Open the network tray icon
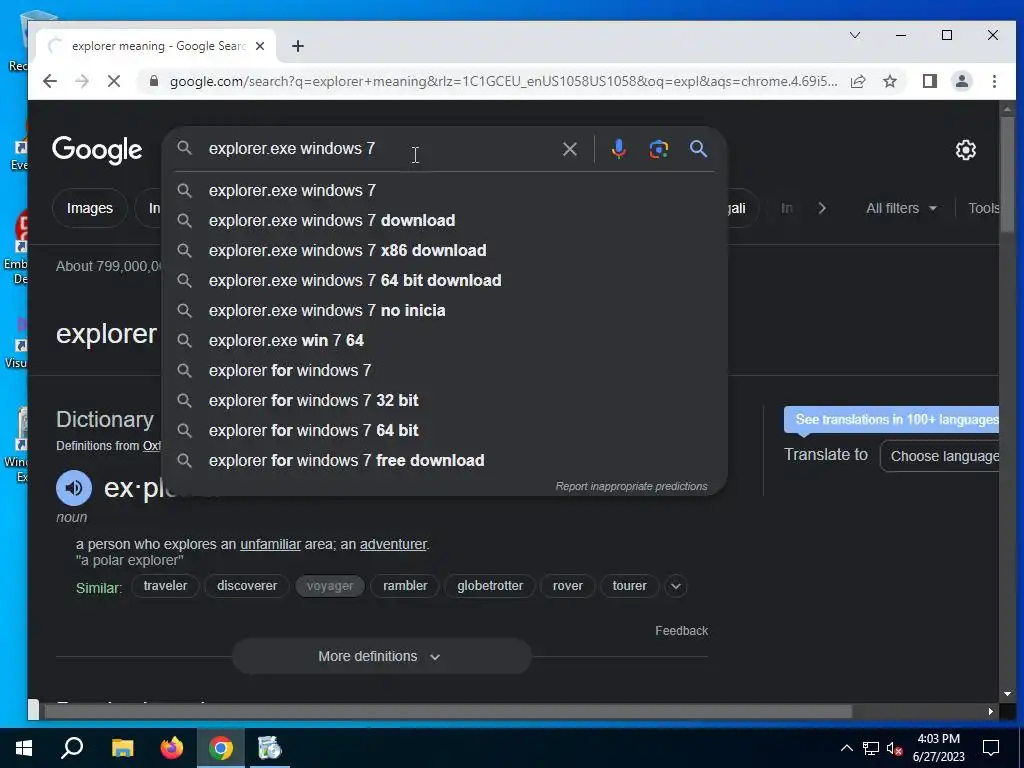Screen dimensions: 1024x768 pyautogui.click(x=871, y=748)
